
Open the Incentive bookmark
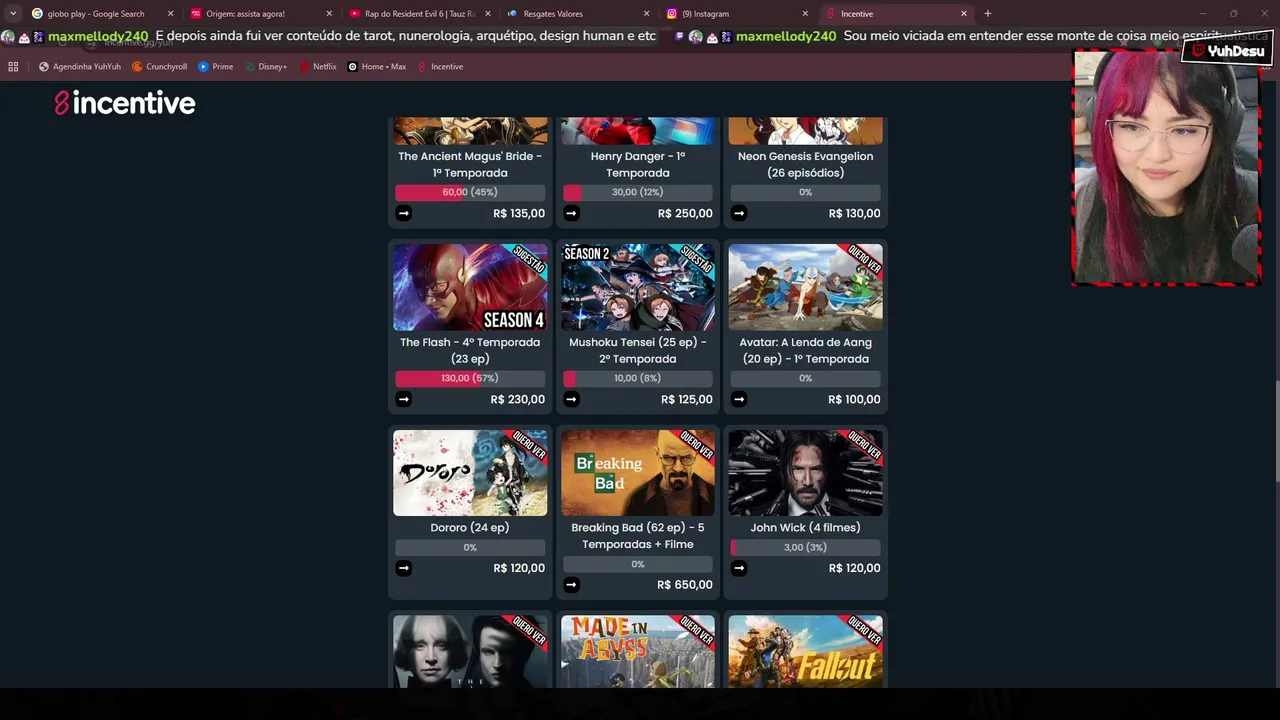[440, 67]
